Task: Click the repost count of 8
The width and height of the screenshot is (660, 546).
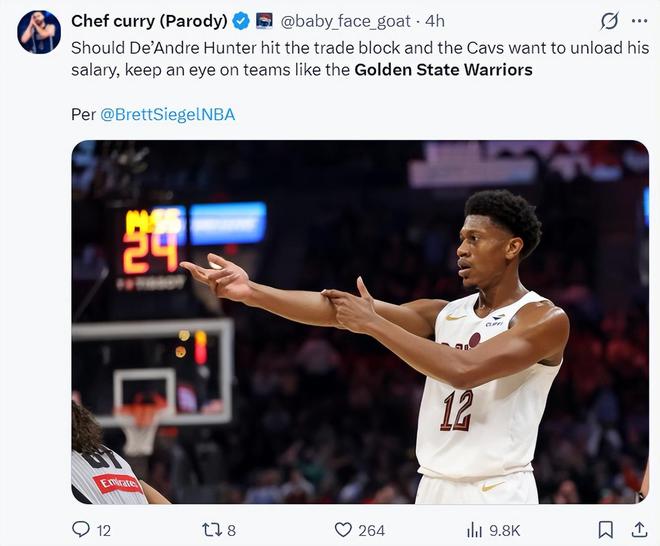Action: pyautogui.click(x=232, y=530)
